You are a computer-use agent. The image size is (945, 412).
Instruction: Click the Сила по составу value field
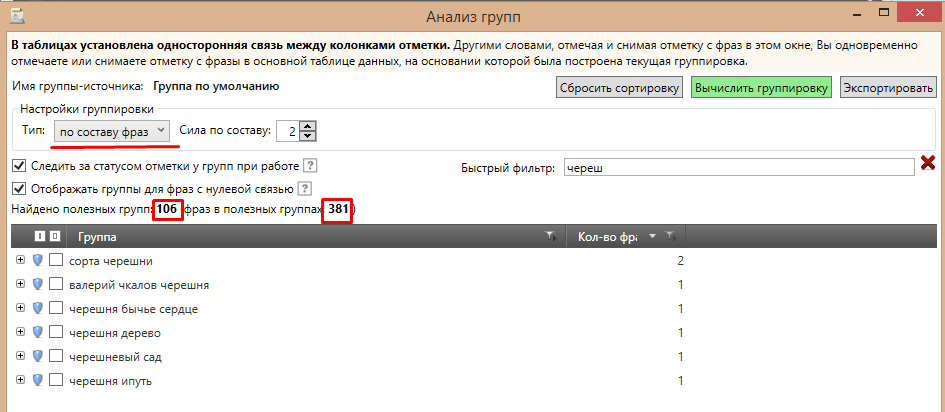288,131
